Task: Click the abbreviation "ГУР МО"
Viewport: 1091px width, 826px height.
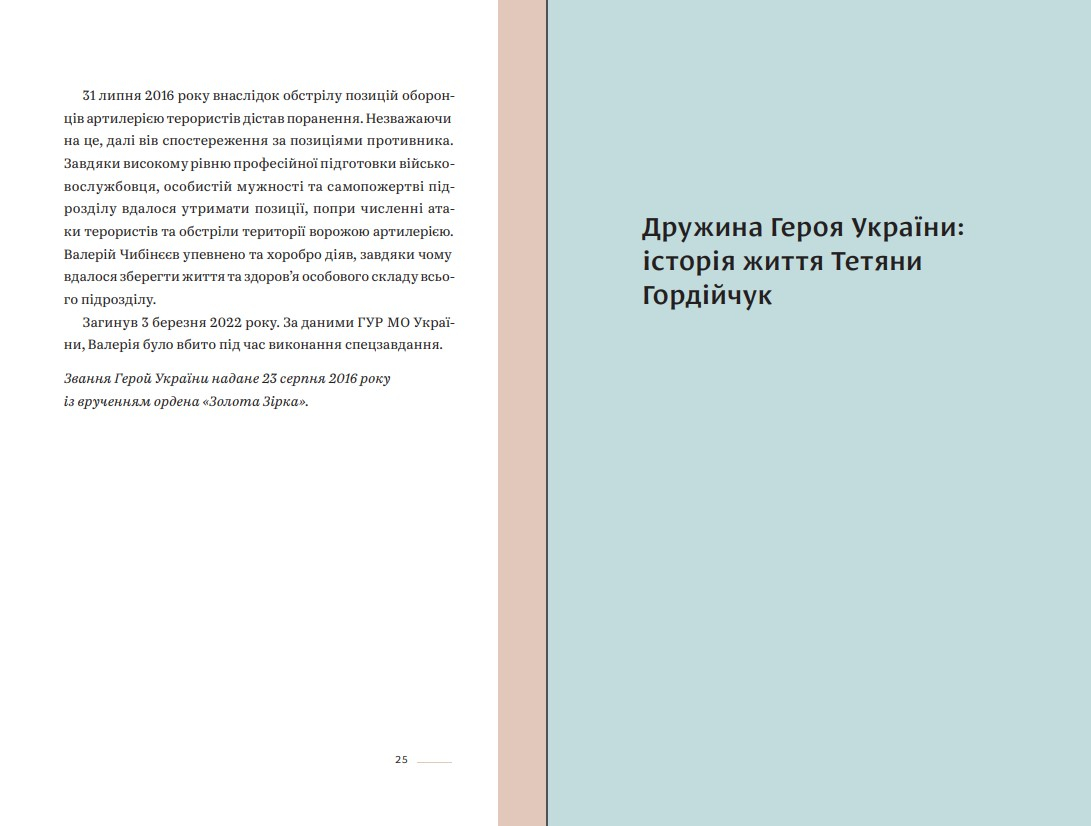Action: pos(391,322)
